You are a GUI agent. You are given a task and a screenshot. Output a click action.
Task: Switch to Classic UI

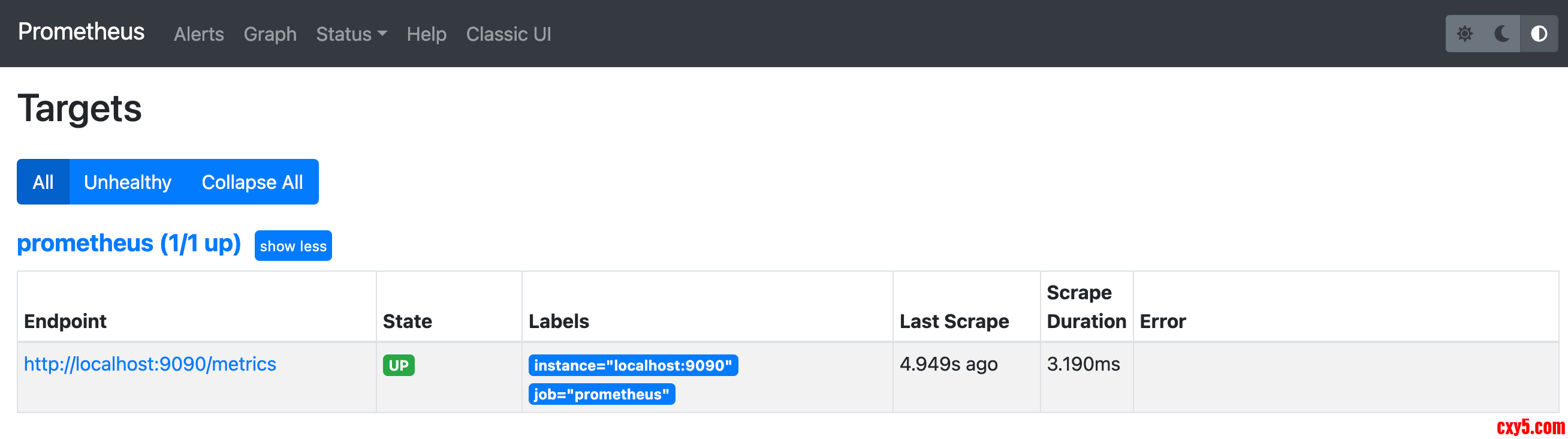coord(508,34)
